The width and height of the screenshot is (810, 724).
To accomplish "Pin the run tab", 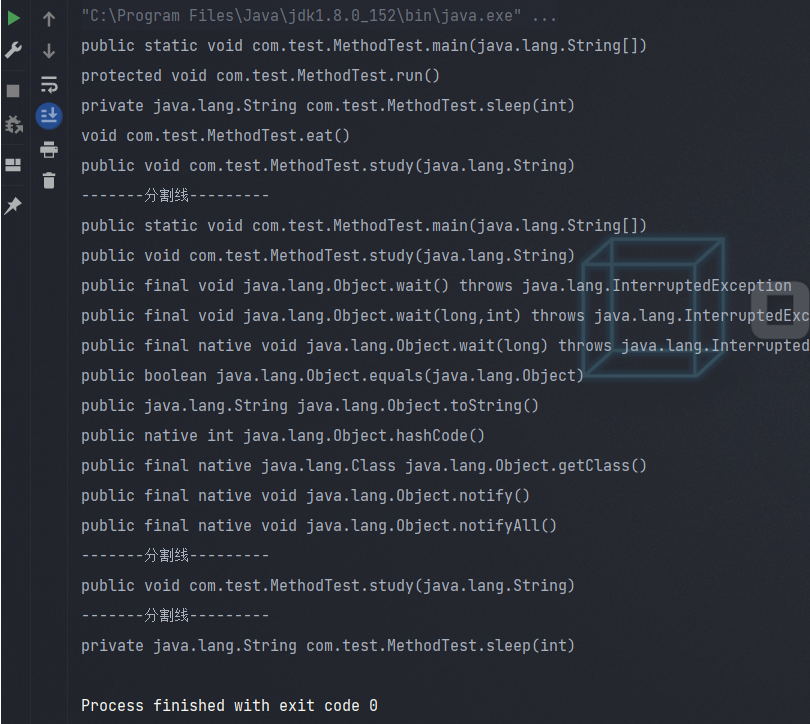I will point(14,205).
